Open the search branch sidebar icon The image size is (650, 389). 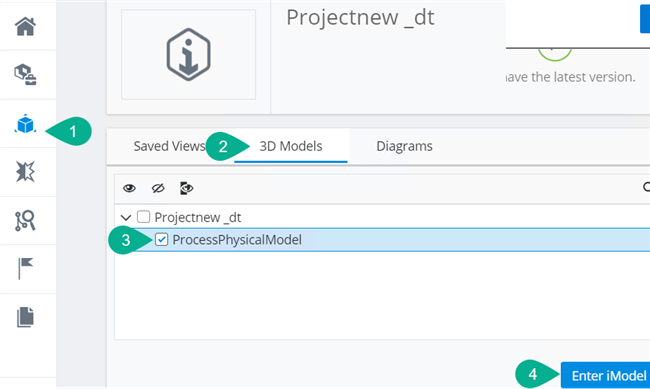[25, 221]
